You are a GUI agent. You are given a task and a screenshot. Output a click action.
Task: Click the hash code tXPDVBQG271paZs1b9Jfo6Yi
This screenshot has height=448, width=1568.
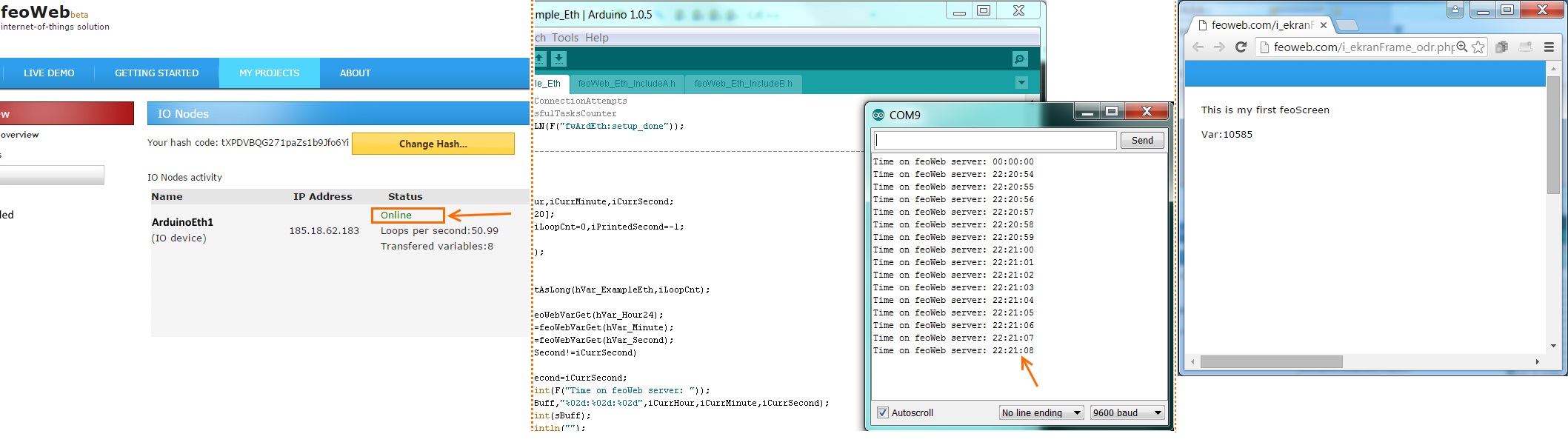285,143
